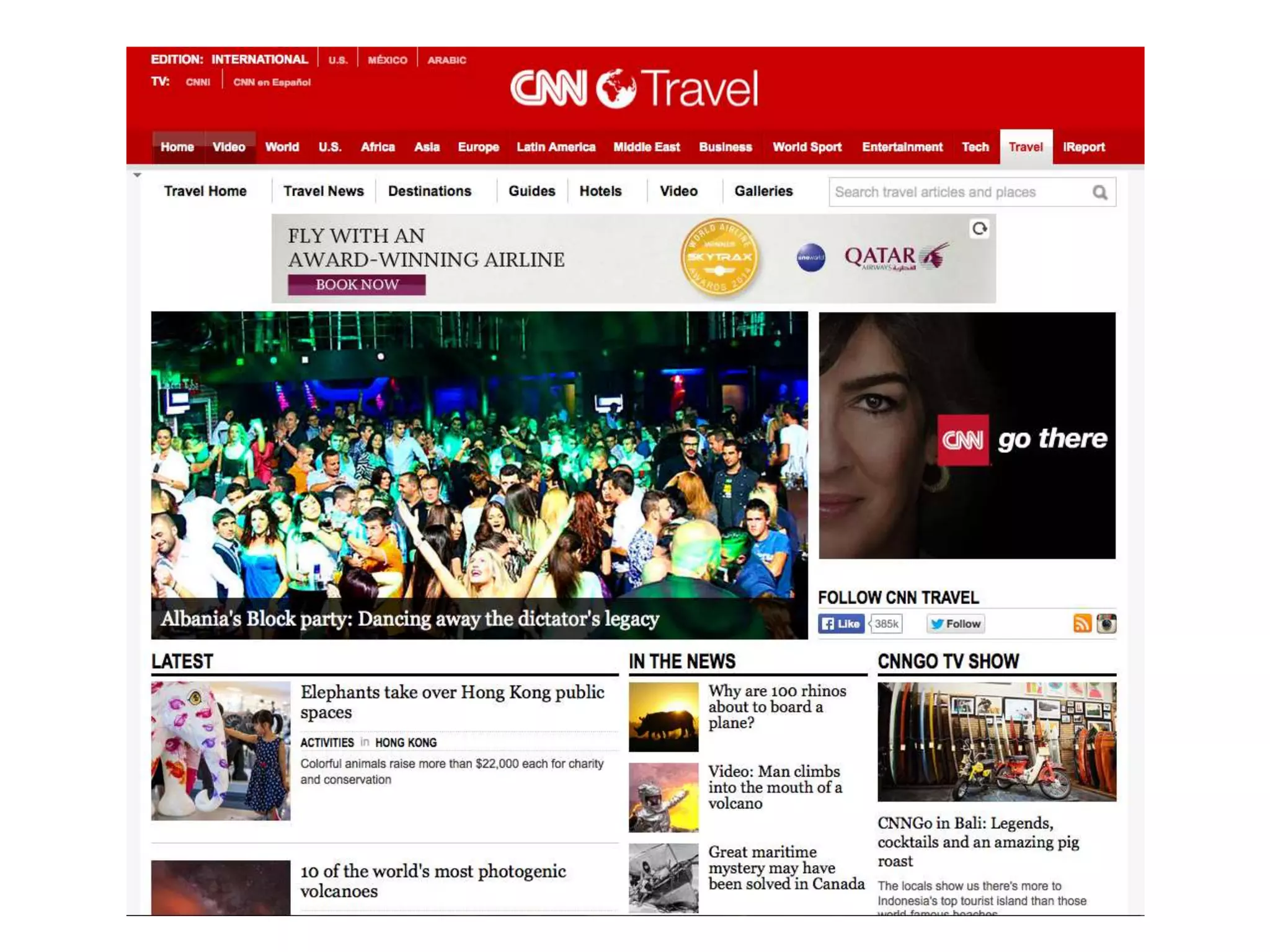Open CNNGo in Bali article
The height and width of the screenshot is (952, 1270).
click(x=978, y=842)
